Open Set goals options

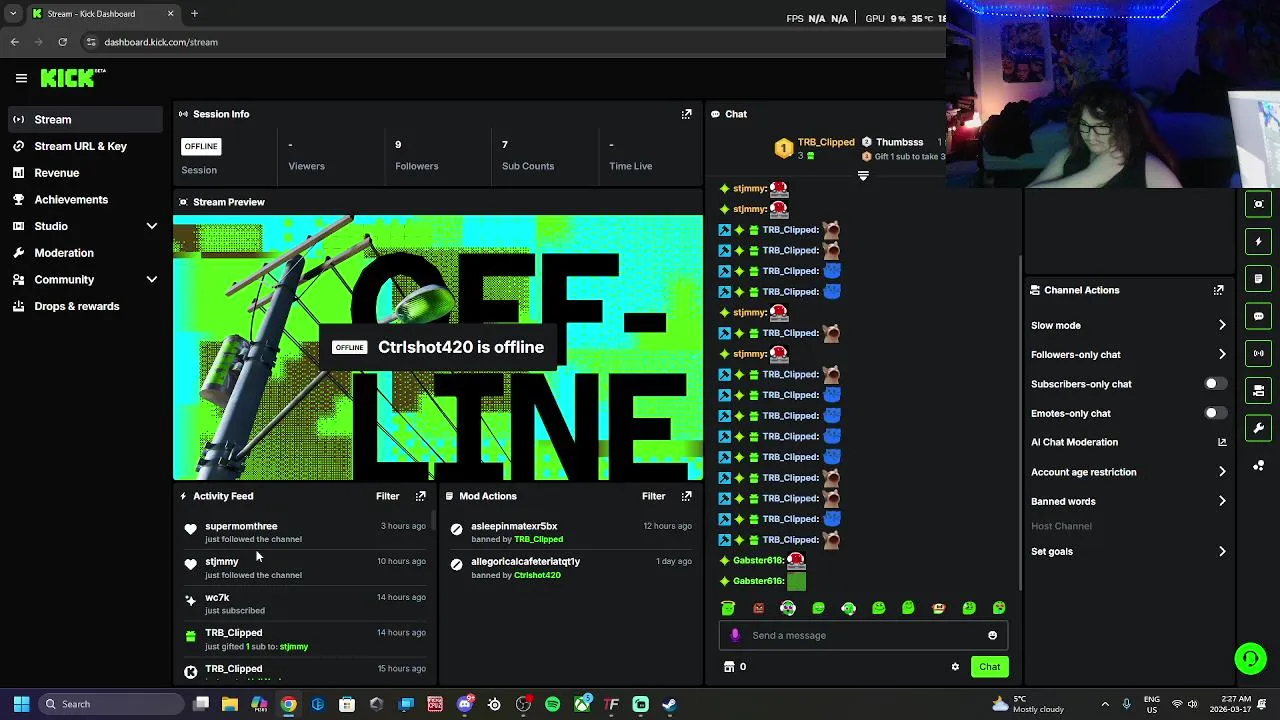tap(1128, 551)
